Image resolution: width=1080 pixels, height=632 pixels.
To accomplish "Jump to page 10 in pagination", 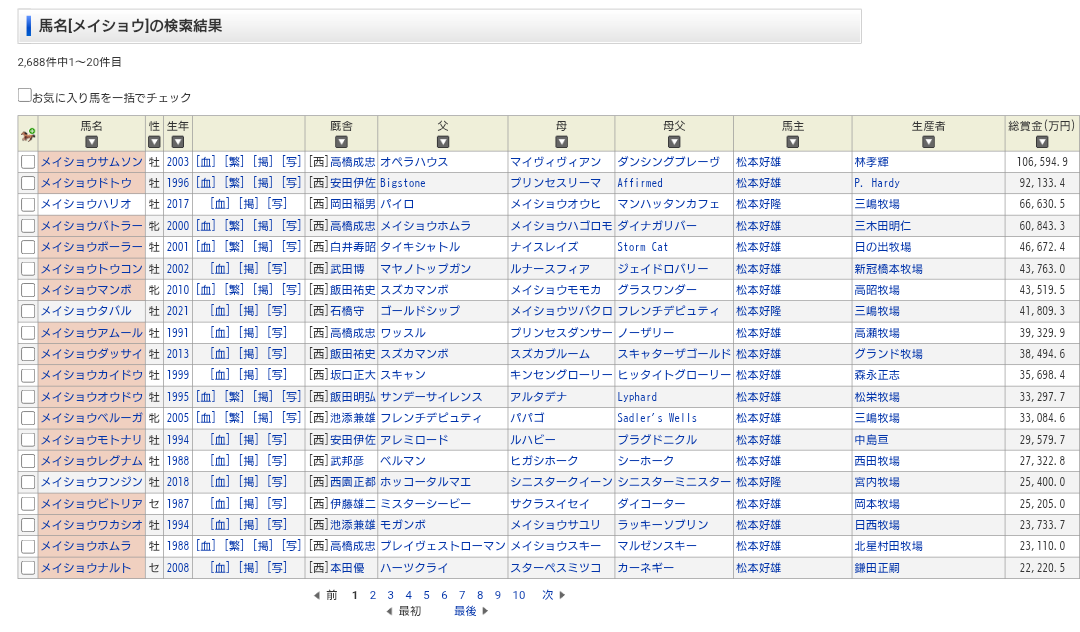I will coord(518,595).
